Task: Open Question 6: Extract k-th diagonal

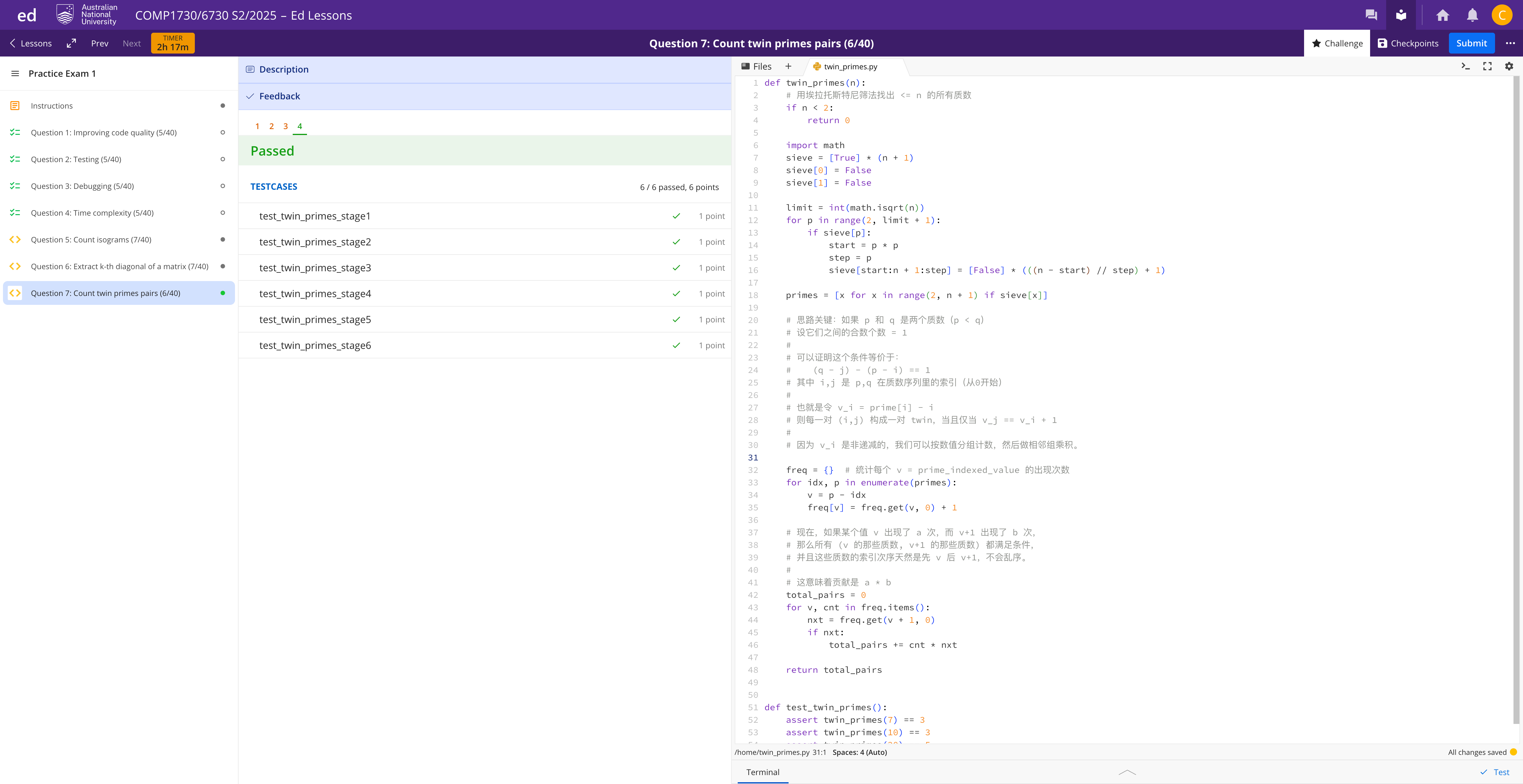Action: point(119,266)
